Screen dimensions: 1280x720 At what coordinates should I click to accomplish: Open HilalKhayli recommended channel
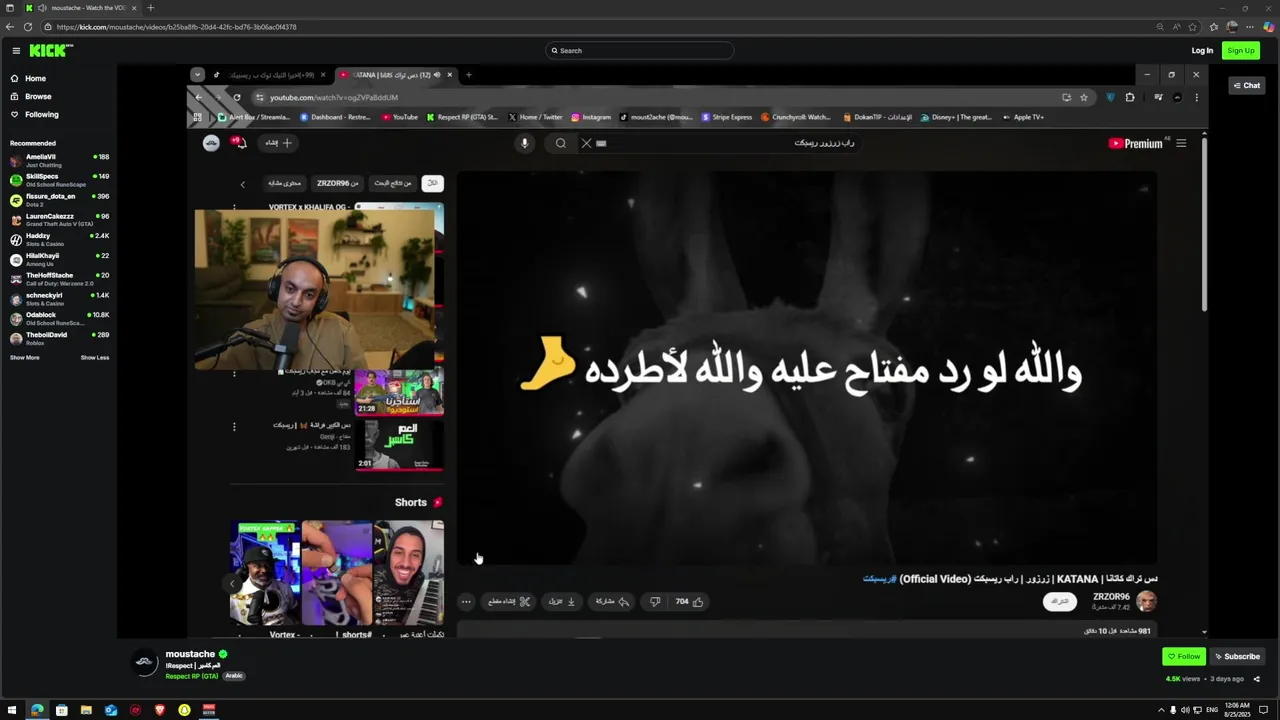point(59,259)
